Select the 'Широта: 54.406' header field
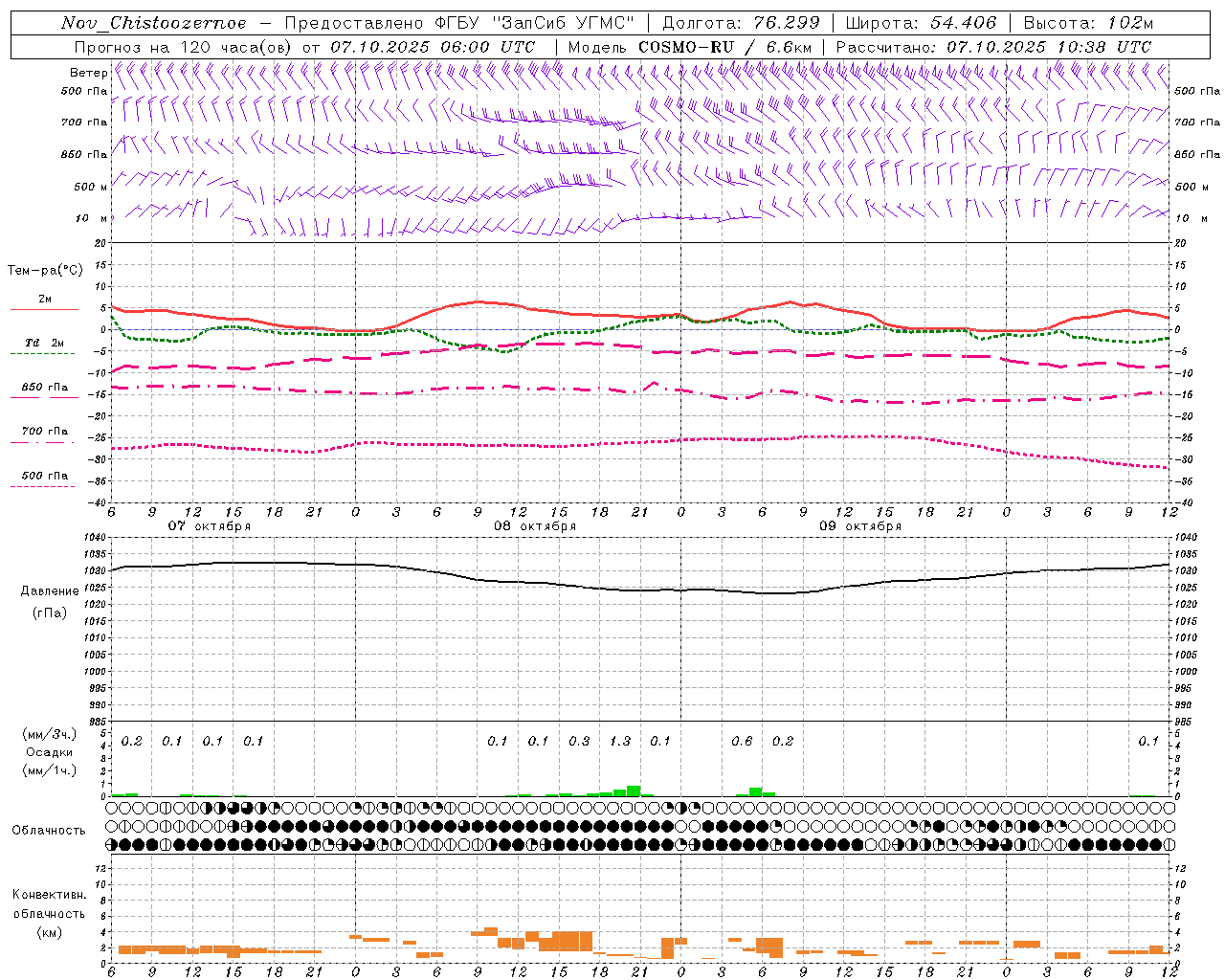Viewport: 1225px width, 980px height. (921, 23)
